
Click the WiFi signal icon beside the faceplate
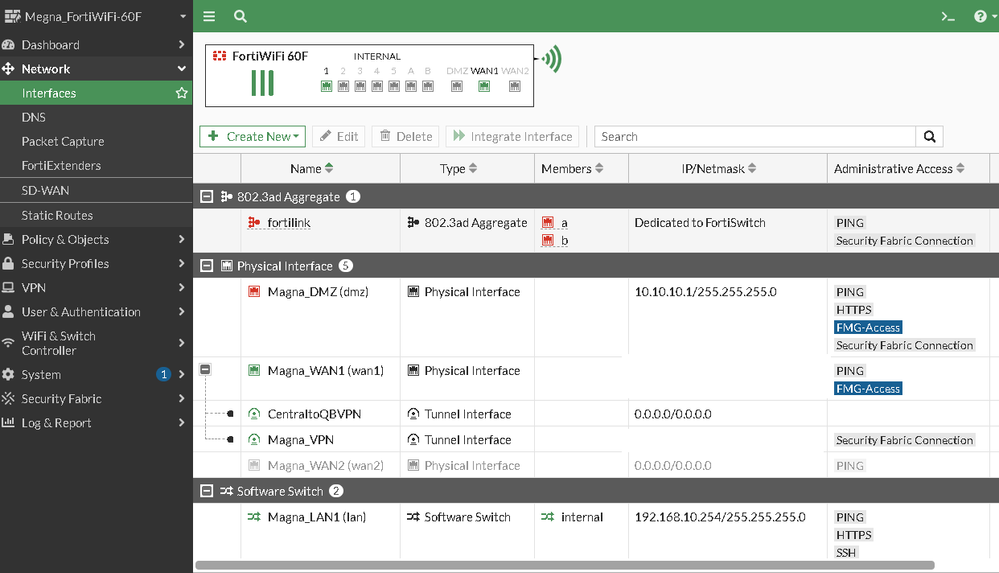point(552,59)
